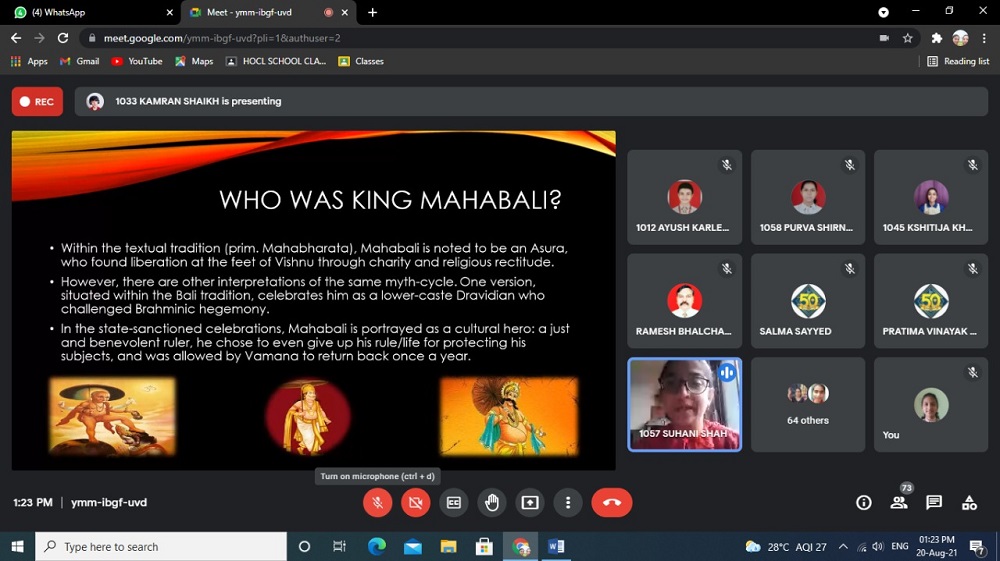1000x561 pixels.
Task: Open the chat with everyone panel
Action: pos(934,503)
